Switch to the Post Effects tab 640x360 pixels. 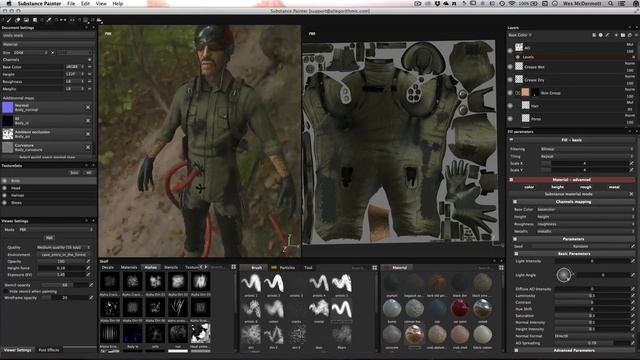coord(49,350)
